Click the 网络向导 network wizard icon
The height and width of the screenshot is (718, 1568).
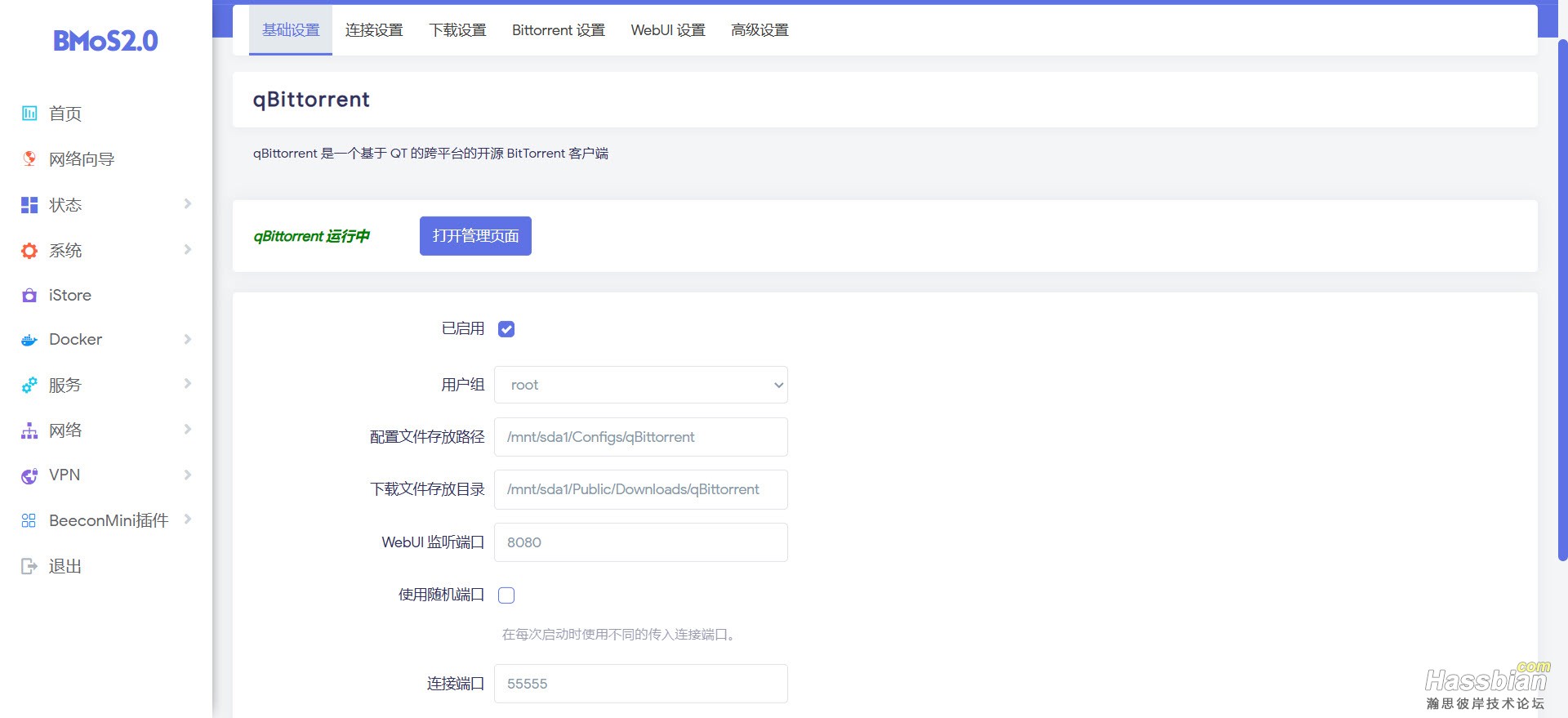pyautogui.click(x=29, y=159)
